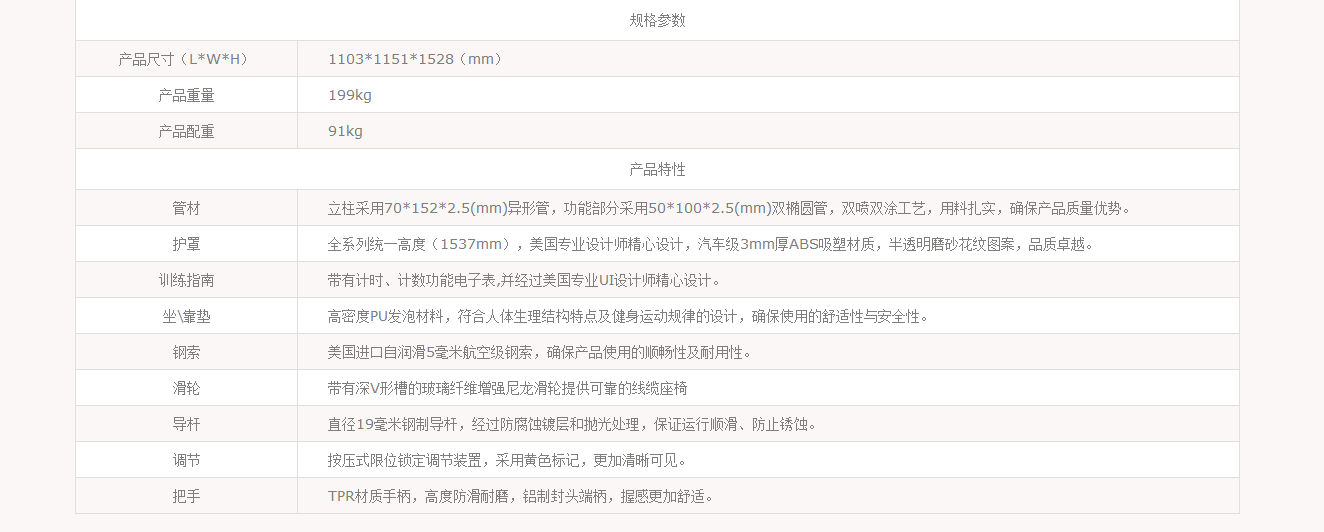The width and height of the screenshot is (1324, 532).
Task: Select the 训练指南 row label
Action: tap(186, 280)
